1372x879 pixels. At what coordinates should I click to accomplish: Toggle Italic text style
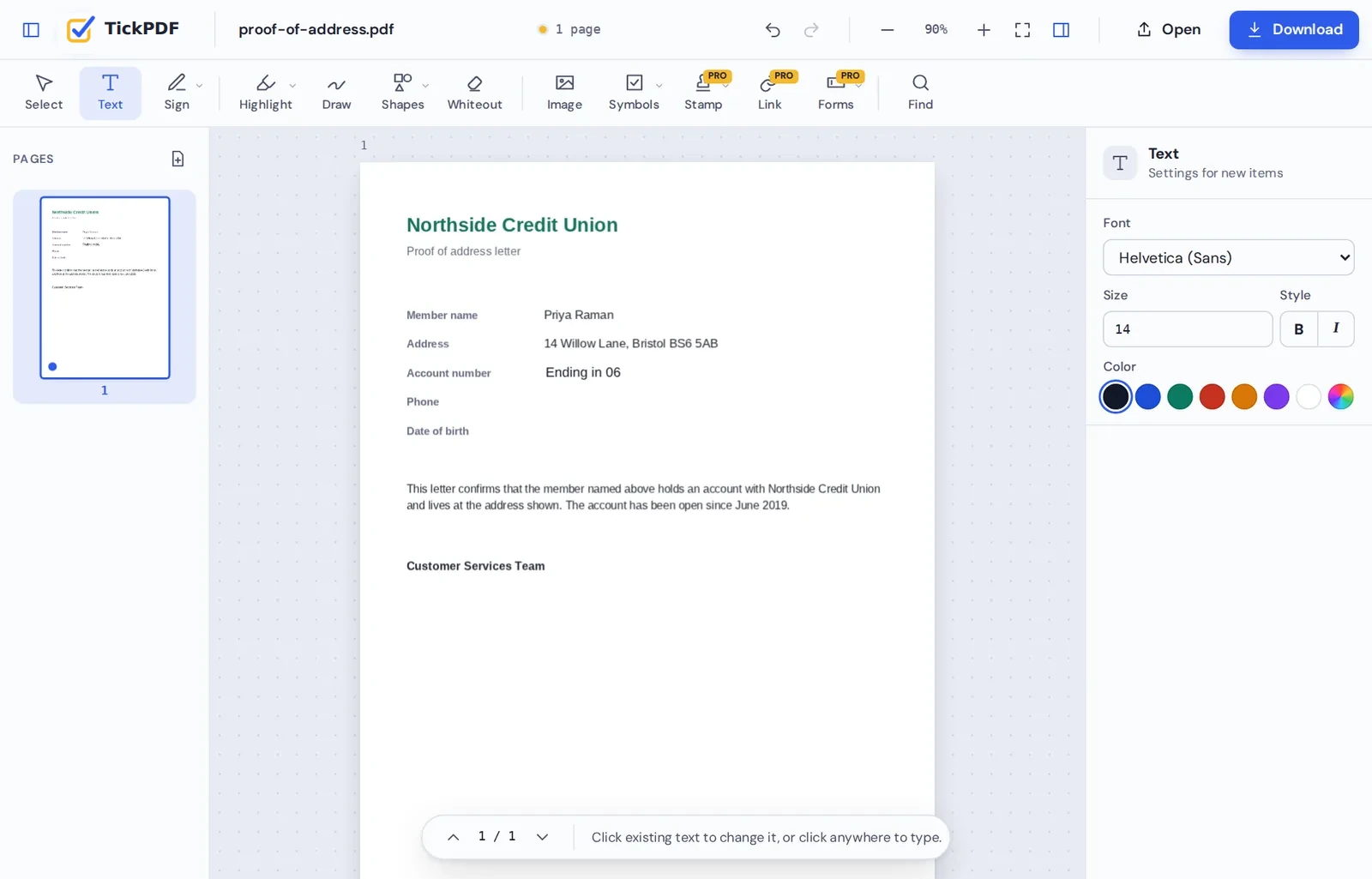click(x=1336, y=329)
